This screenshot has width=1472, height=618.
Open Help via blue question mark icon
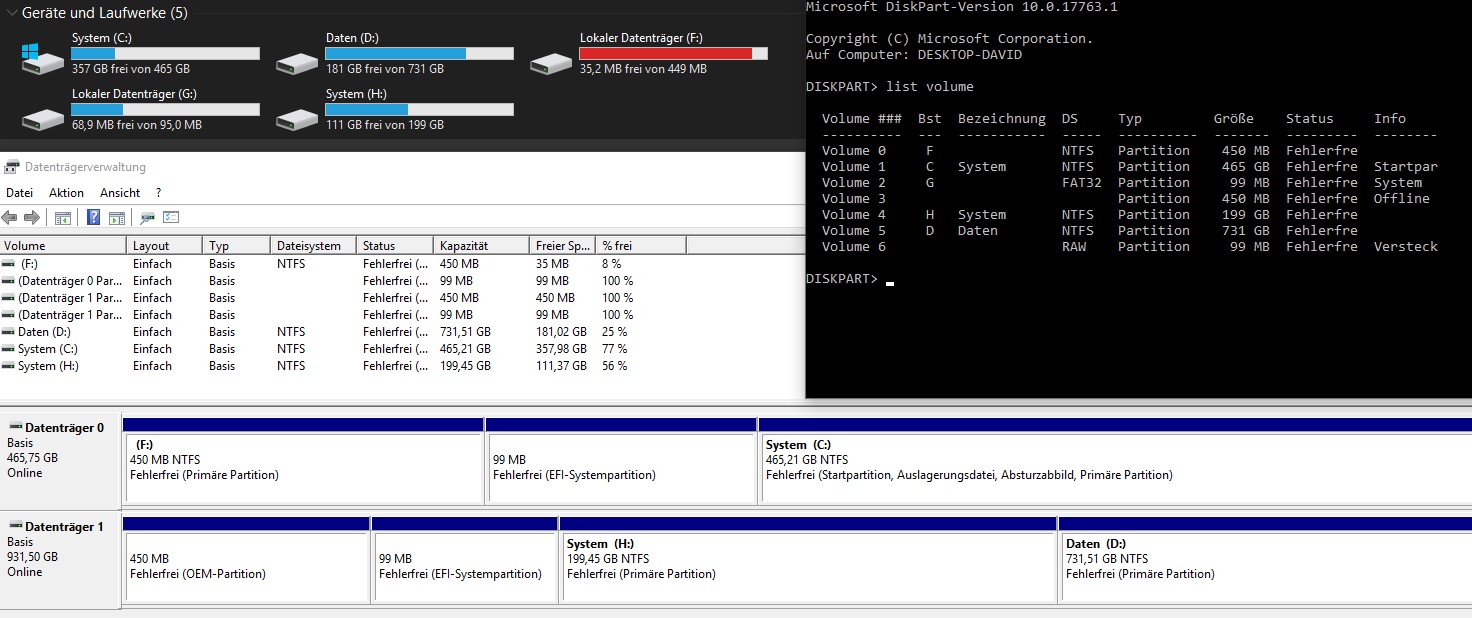pos(93,218)
